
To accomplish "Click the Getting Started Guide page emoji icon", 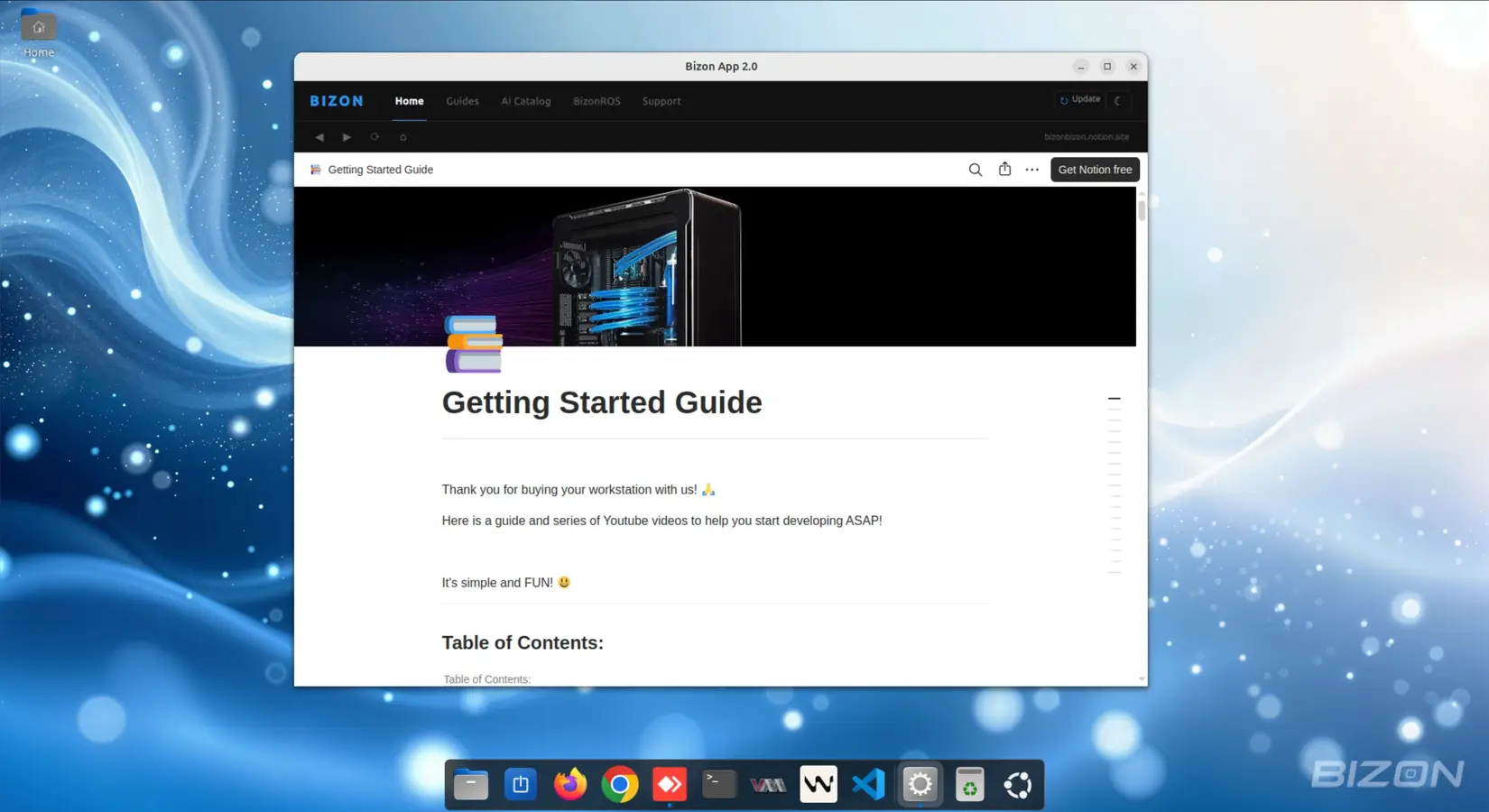I will [314, 170].
